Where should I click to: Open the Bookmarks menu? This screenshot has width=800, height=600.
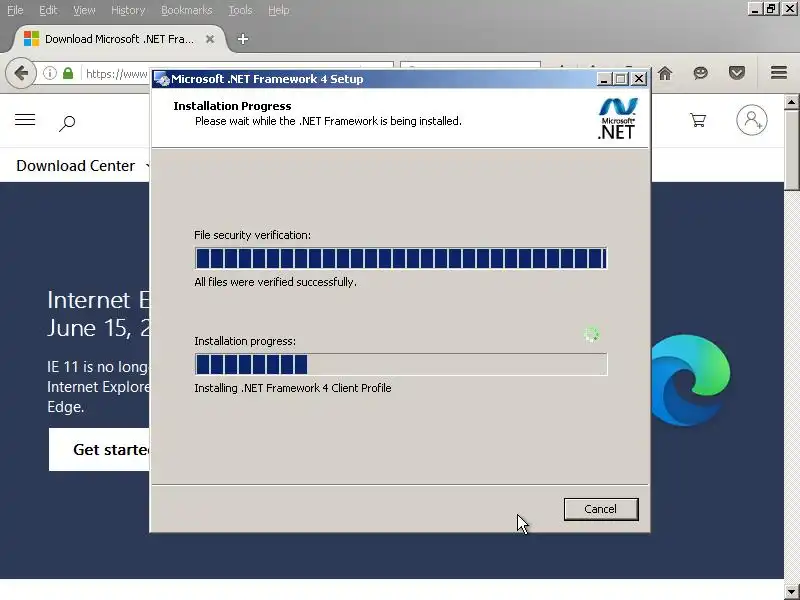click(187, 10)
